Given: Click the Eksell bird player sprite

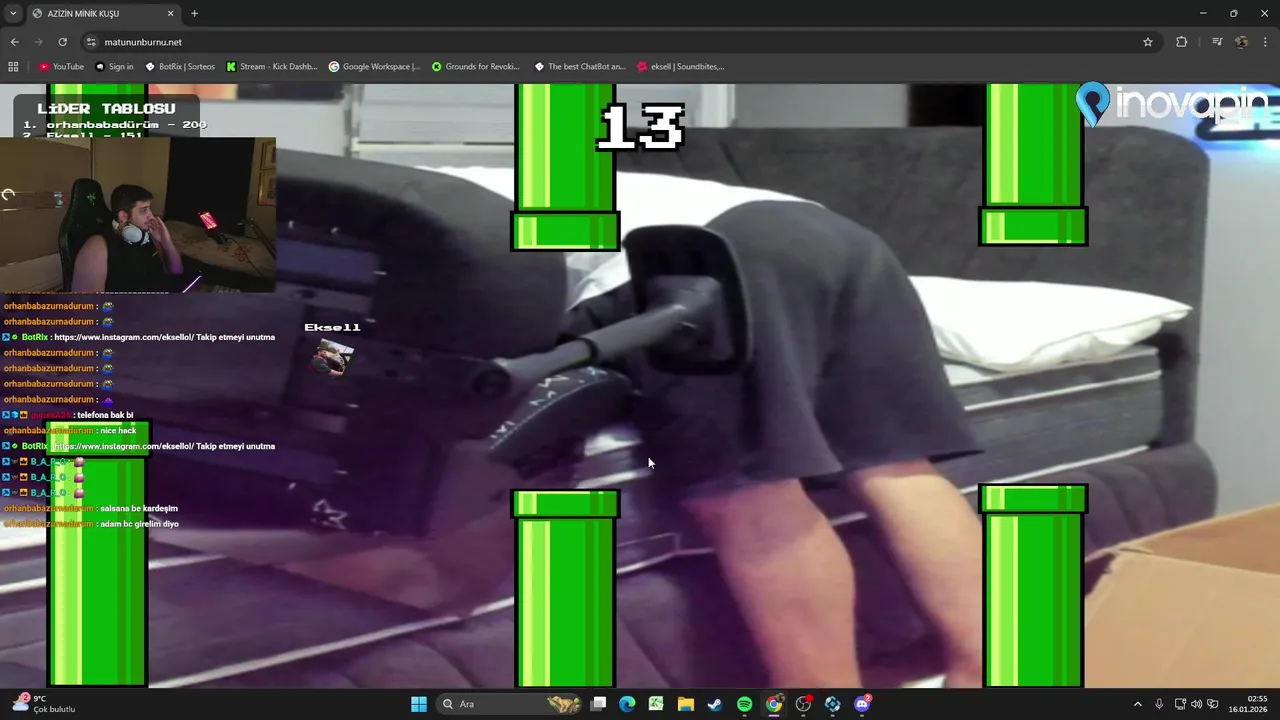Looking at the screenshot, I should [333, 357].
